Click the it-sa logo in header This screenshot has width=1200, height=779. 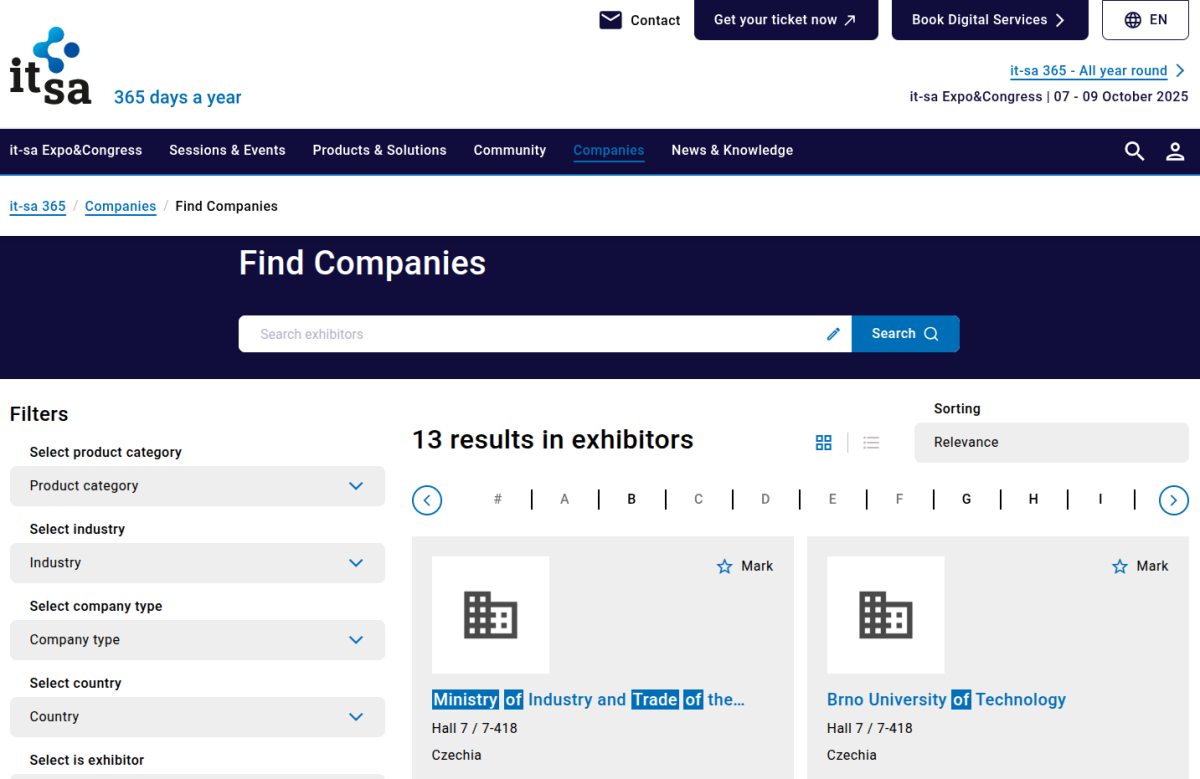51,68
